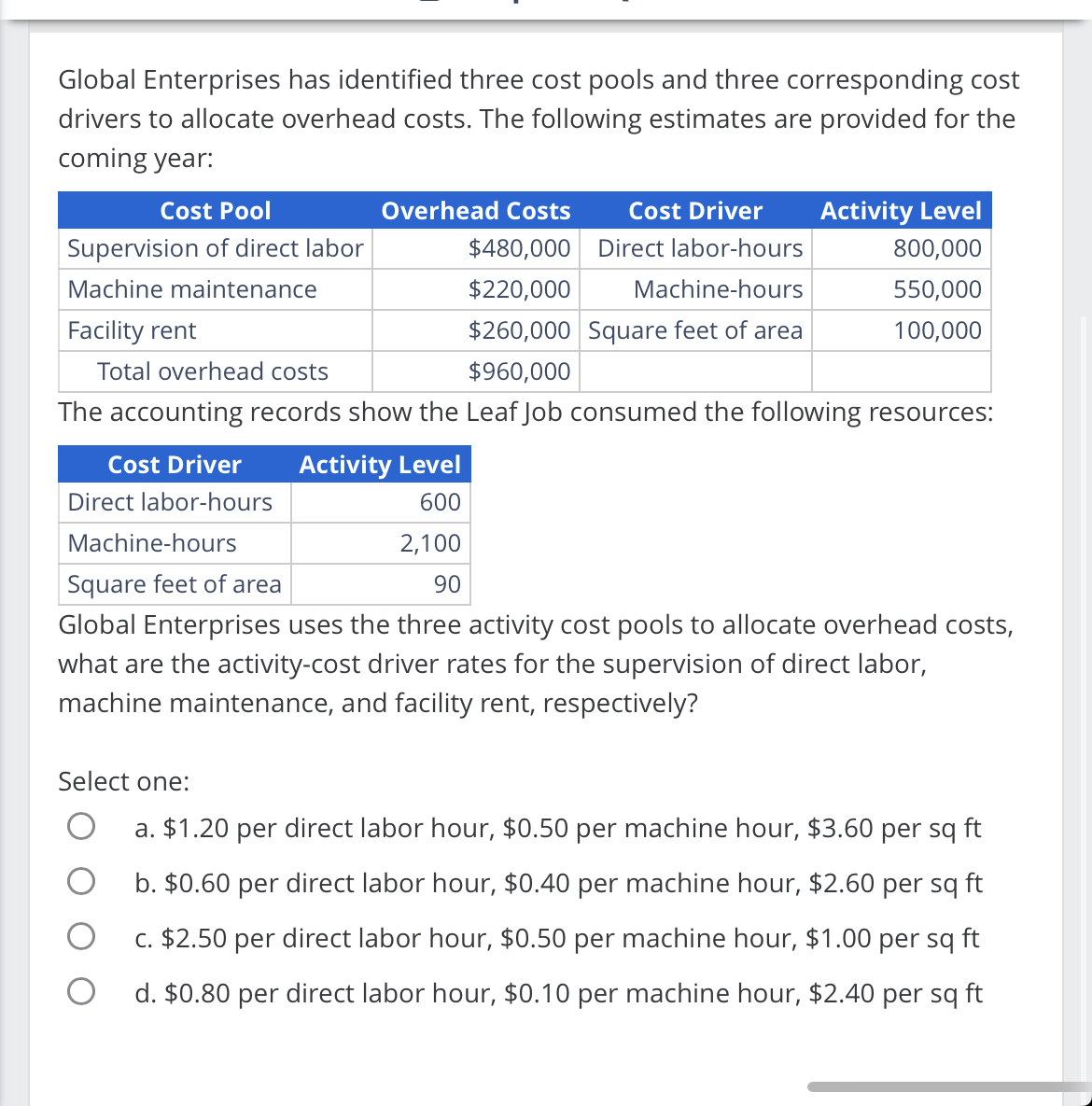
Task: Click the Machine-hours value 2,100
Action: tap(432, 543)
